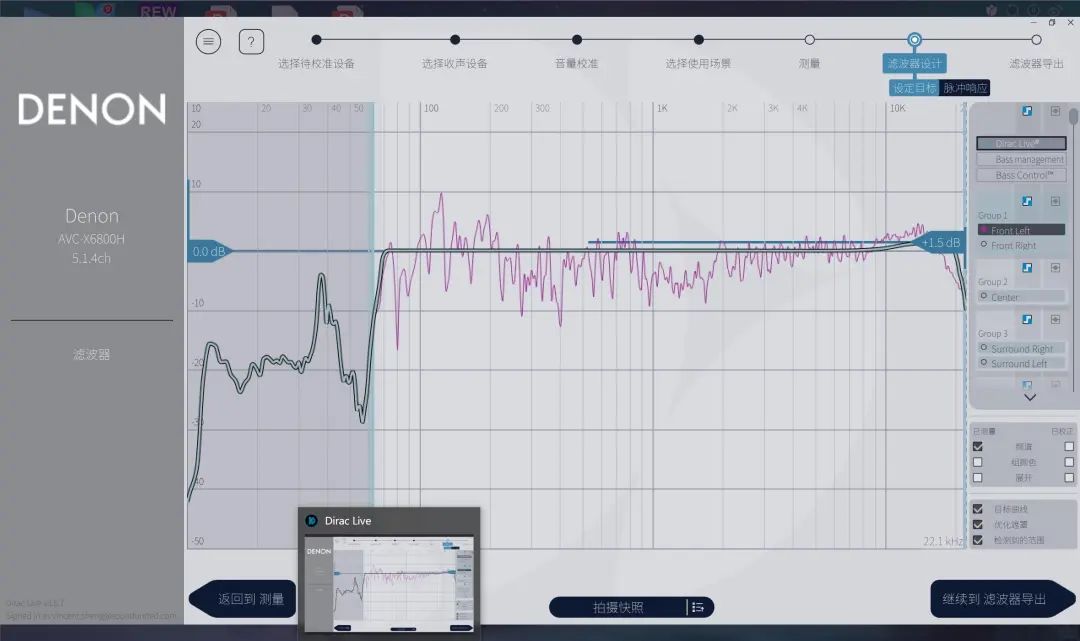Click Group 2 blue target curve icon
Viewport: 1080px width, 641px height.
pos(1027,268)
